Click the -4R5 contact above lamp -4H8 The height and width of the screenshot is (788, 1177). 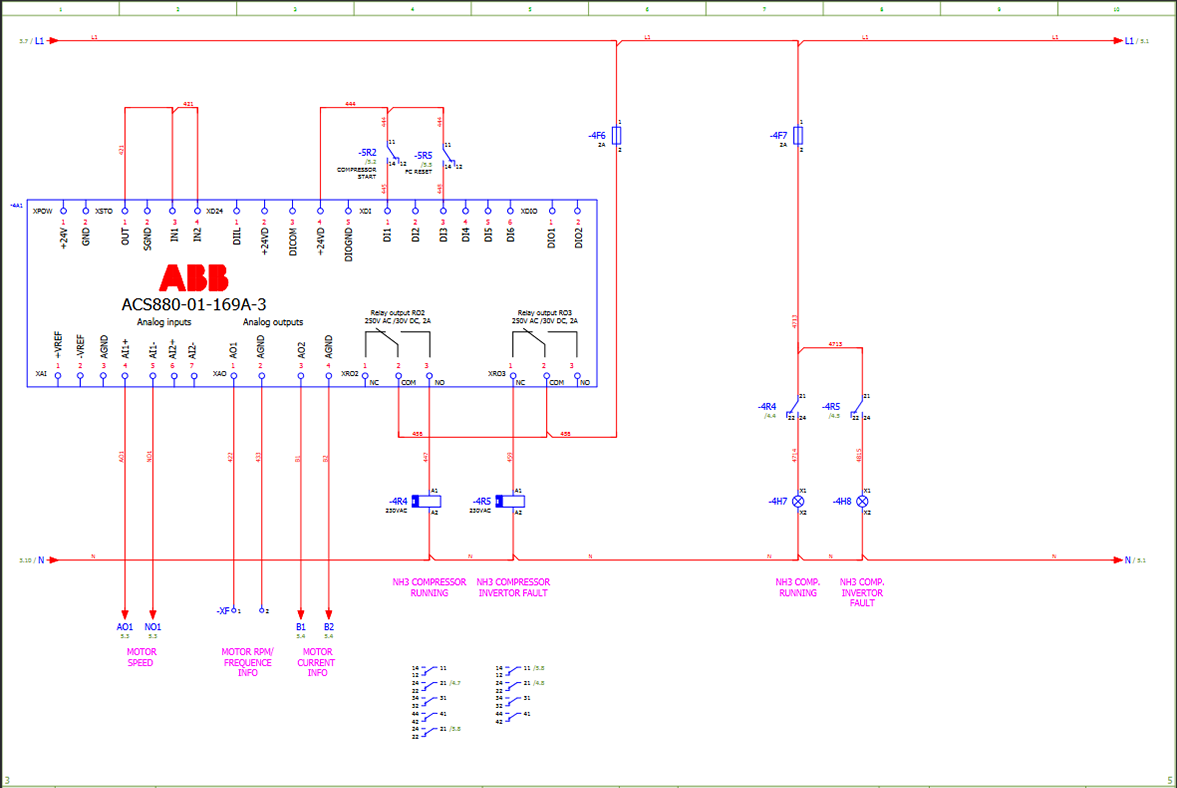(857, 408)
